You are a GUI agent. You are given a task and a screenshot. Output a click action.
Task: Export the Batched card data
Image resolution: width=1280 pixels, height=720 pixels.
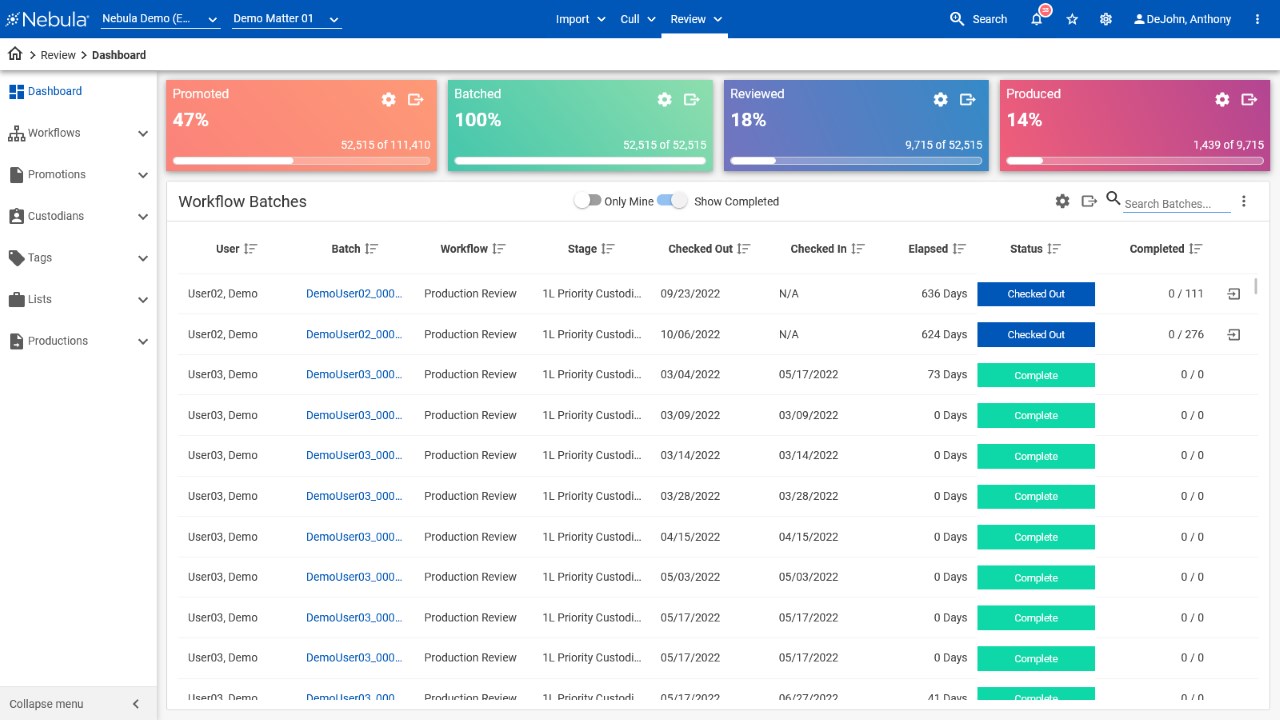tap(692, 99)
